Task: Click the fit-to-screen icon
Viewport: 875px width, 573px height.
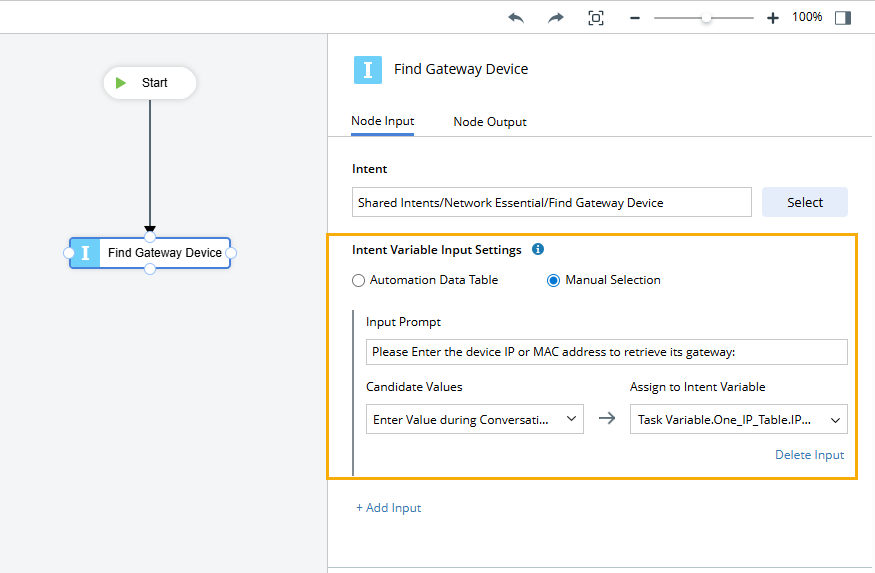Action: [596, 18]
